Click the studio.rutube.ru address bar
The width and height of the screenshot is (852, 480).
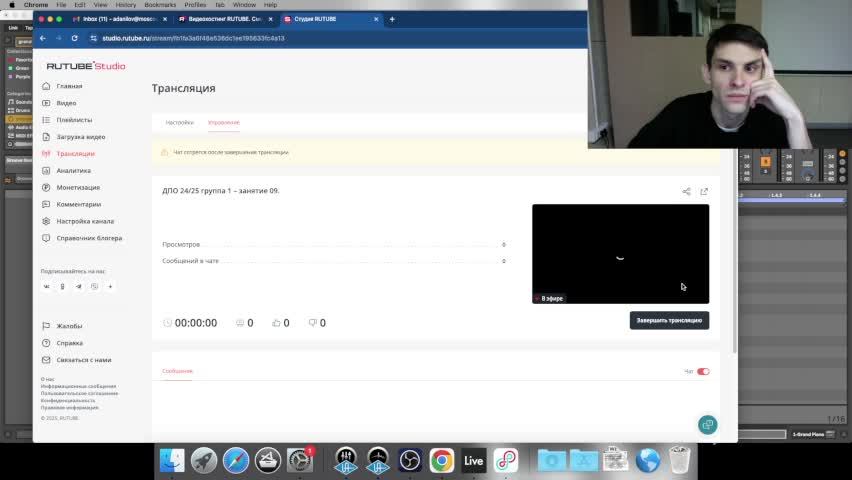[193, 38]
